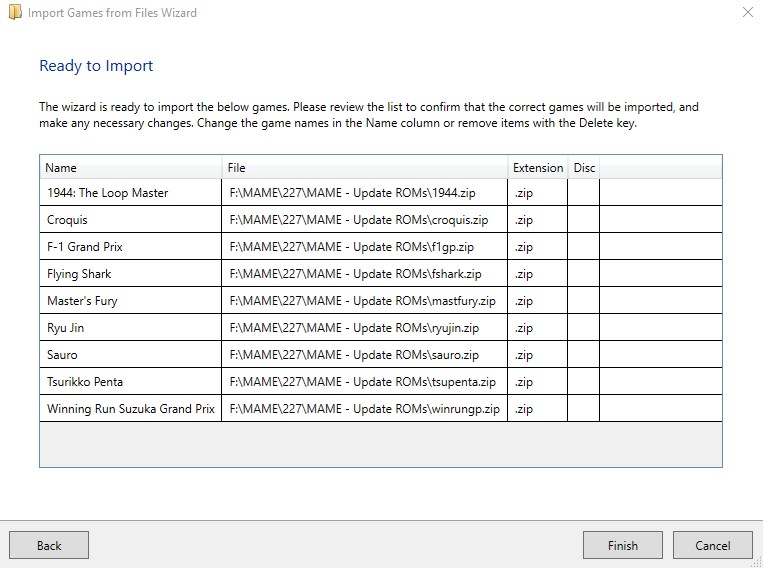Click the file path ending in ryujin.zip
The height and width of the screenshot is (568, 763).
pos(364,328)
